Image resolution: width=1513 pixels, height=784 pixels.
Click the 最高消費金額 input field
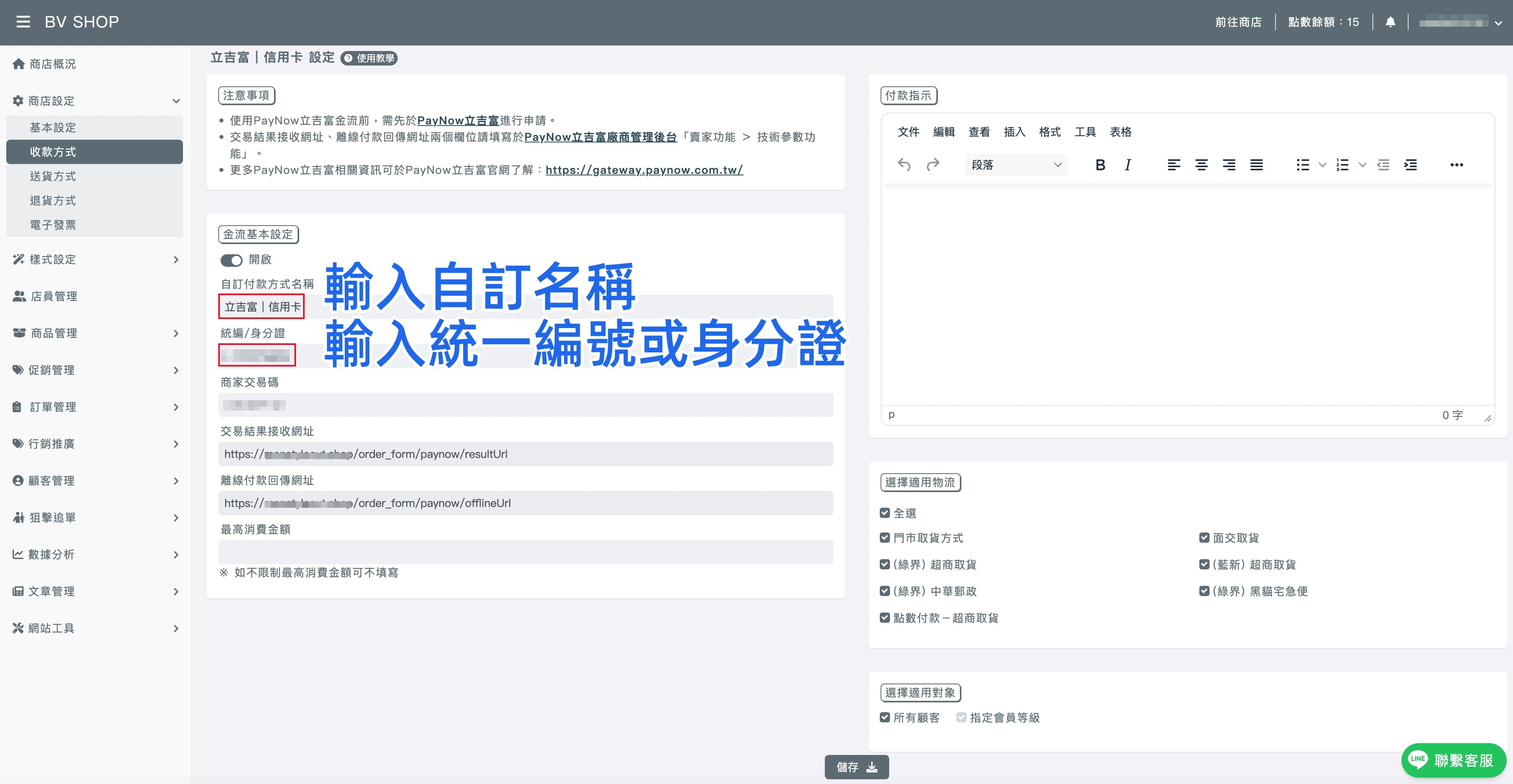[x=526, y=552]
